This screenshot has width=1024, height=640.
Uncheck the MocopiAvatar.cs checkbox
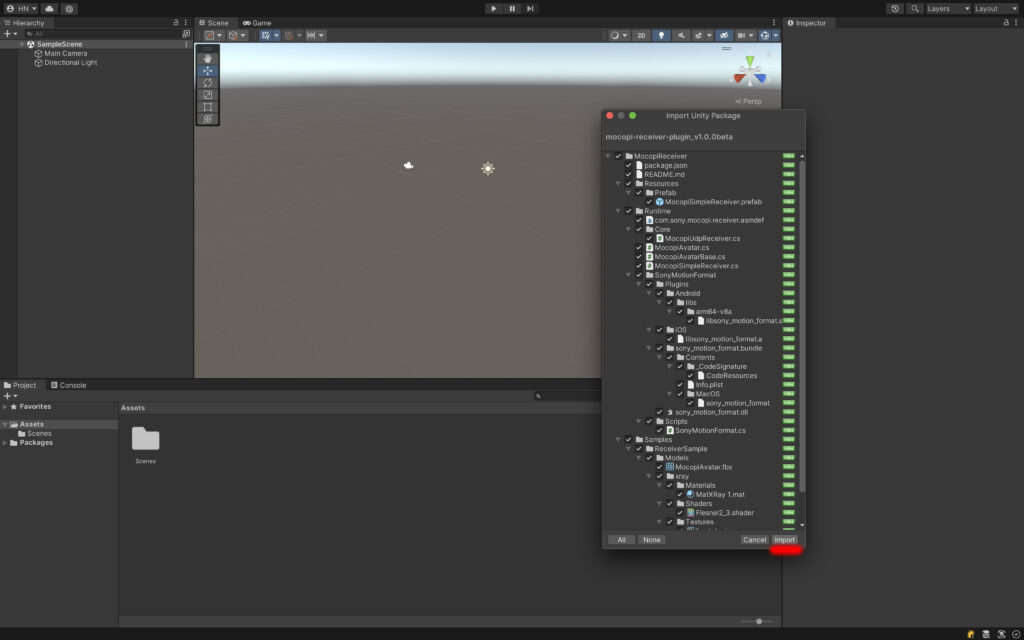(x=639, y=248)
